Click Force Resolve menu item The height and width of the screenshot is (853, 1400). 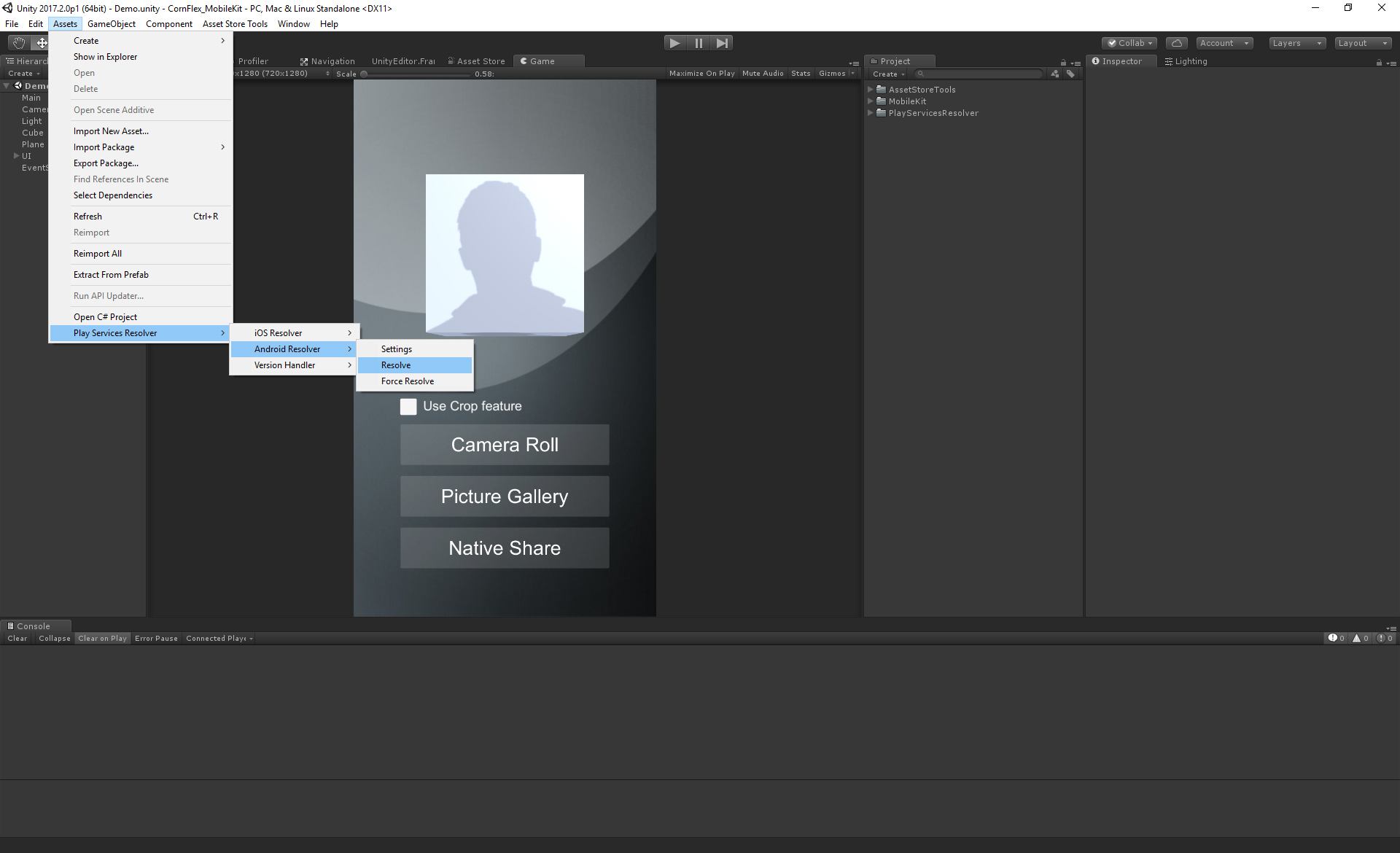pyautogui.click(x=415, y=381)
